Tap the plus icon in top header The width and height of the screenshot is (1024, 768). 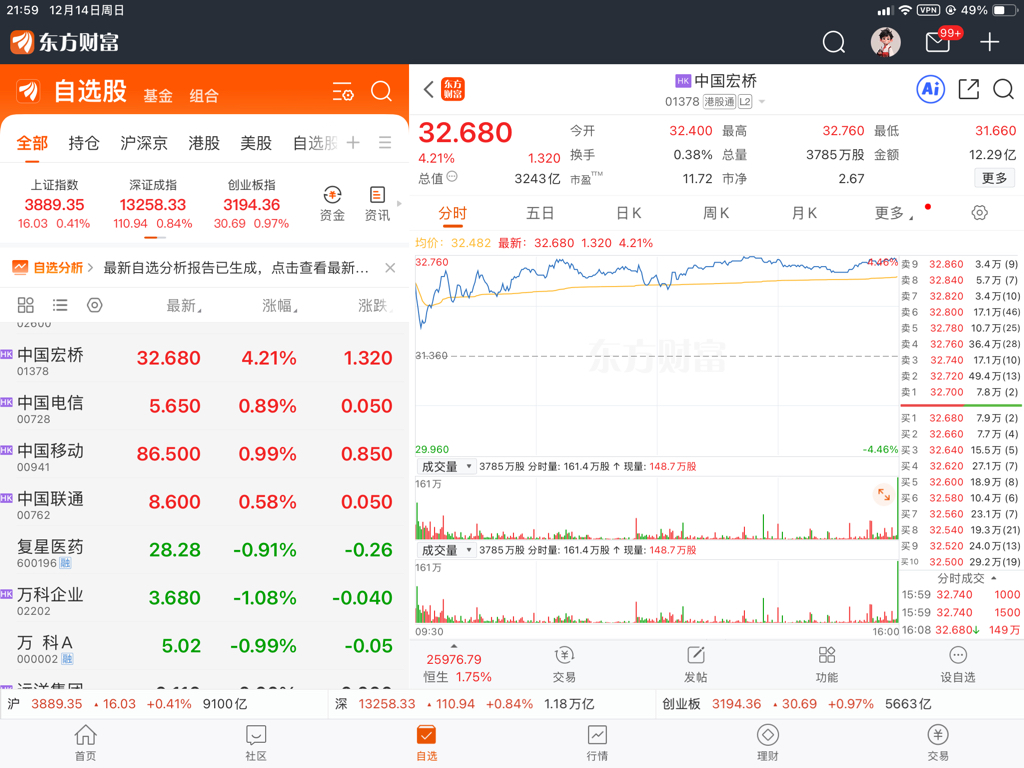point(989,42)
